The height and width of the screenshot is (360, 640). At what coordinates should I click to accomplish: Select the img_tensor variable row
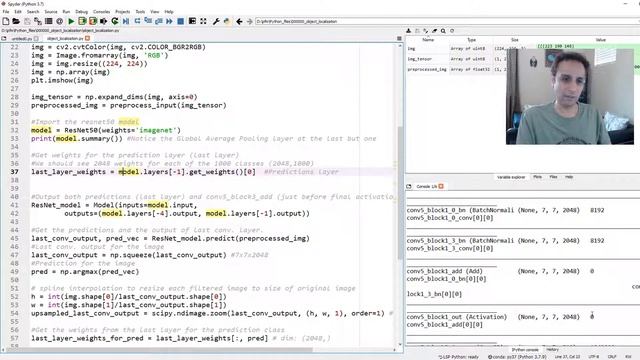click(x=456, y=59)
